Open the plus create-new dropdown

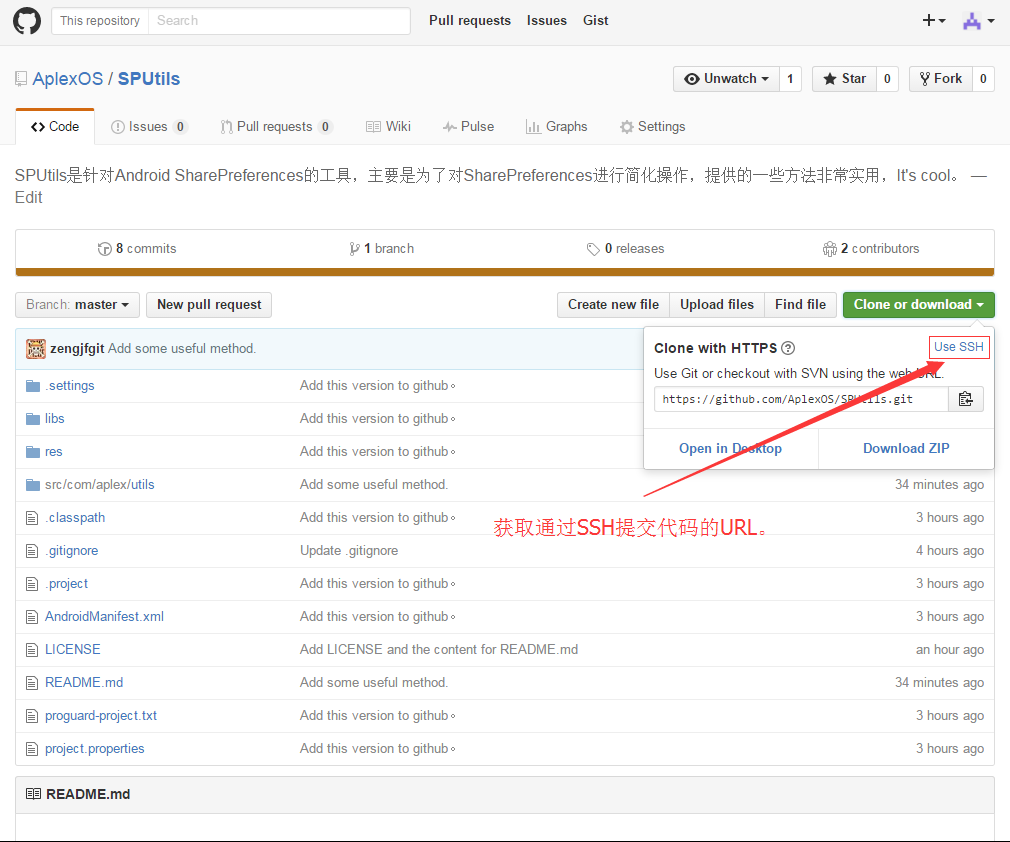933,21
